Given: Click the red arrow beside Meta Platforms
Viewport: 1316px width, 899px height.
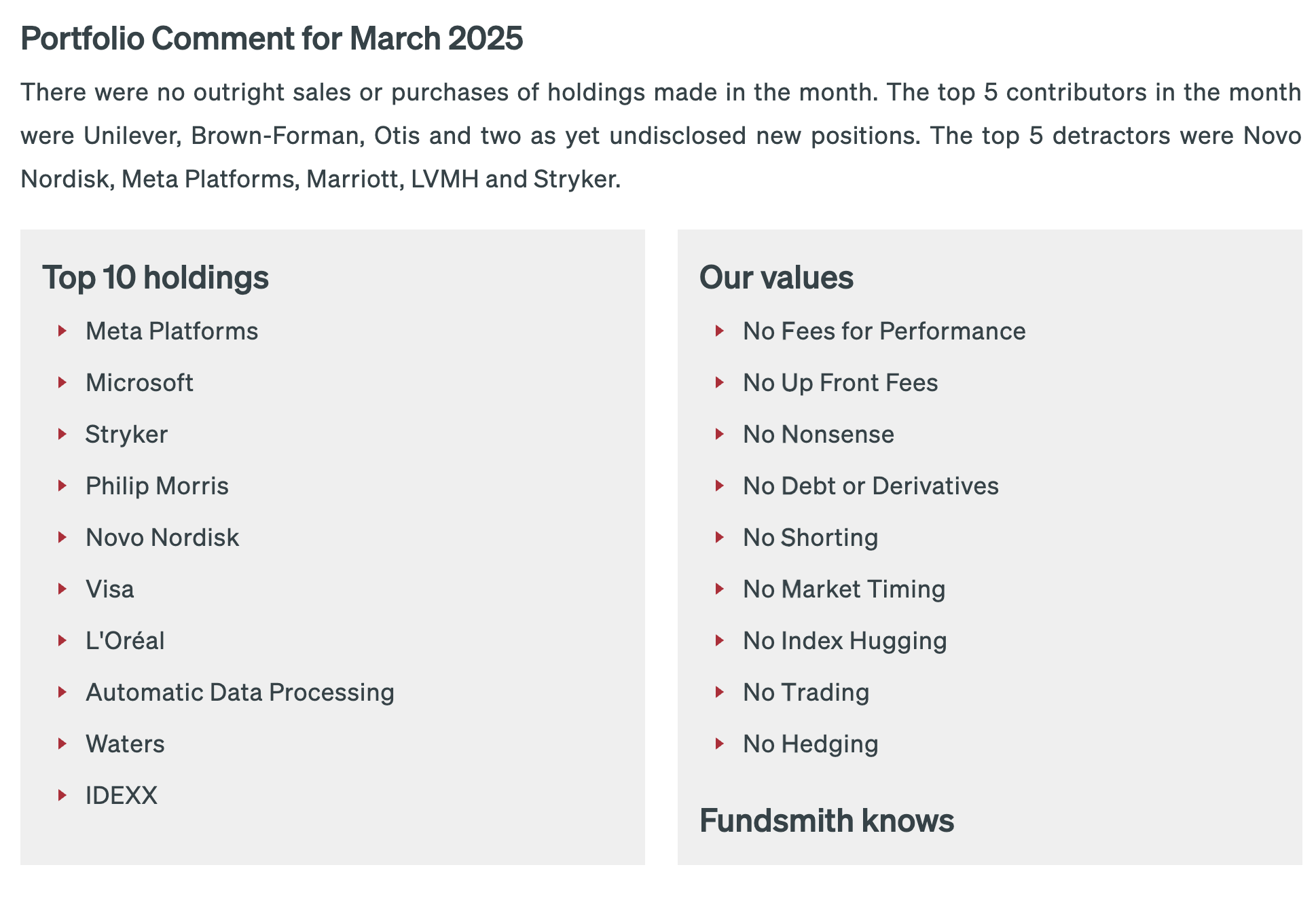Looking at the screenshot, I should [62, 331].
